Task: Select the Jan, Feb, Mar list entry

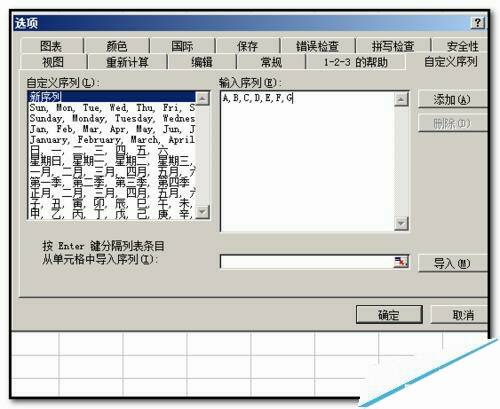Action: coord(112,129)
